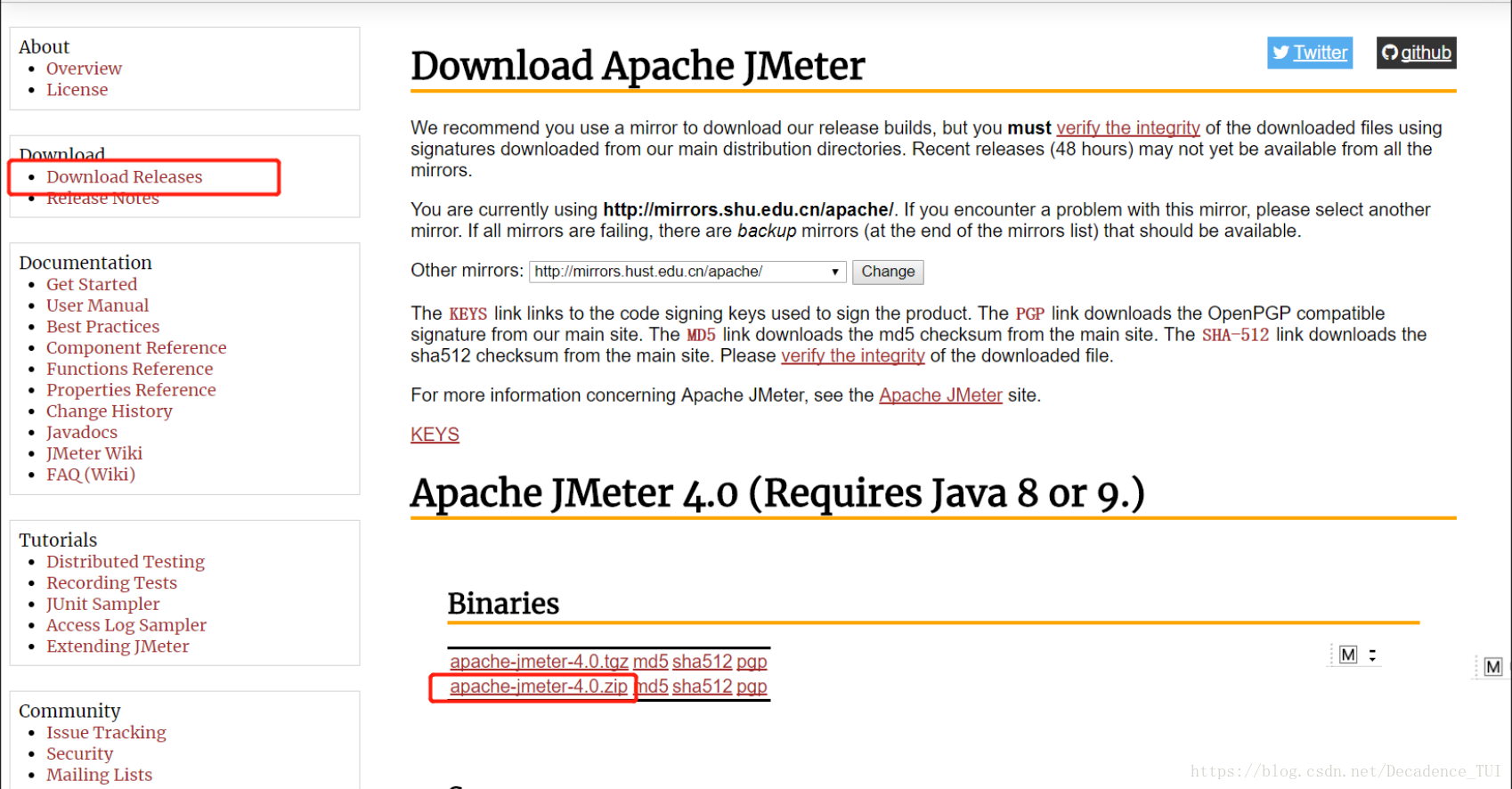Open Component Reference link
The width and height of the screenshot is (1512, 789).
tap(136, 348)
